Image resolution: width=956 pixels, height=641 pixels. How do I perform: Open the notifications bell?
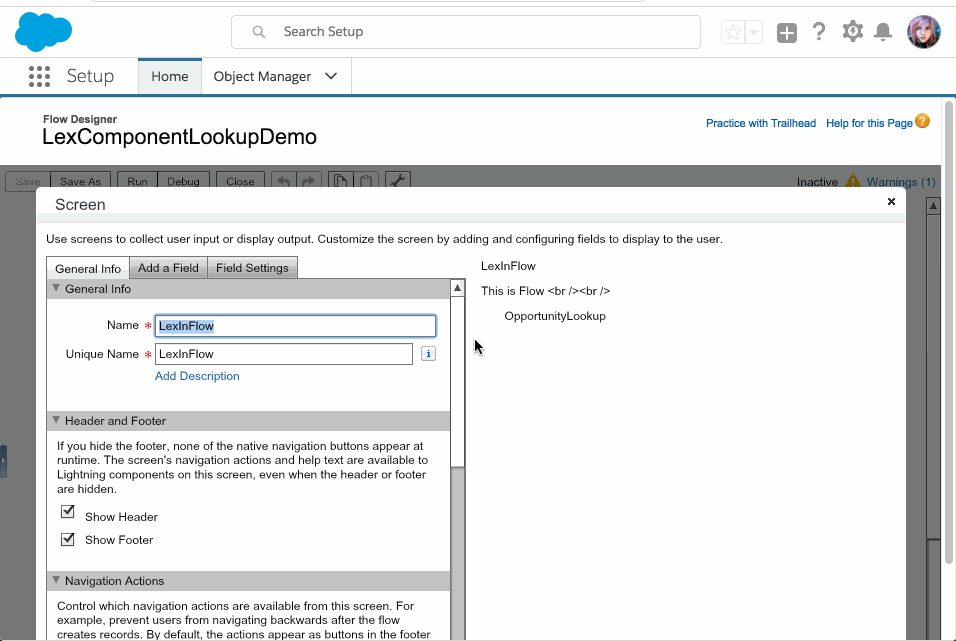click(883, 32)
